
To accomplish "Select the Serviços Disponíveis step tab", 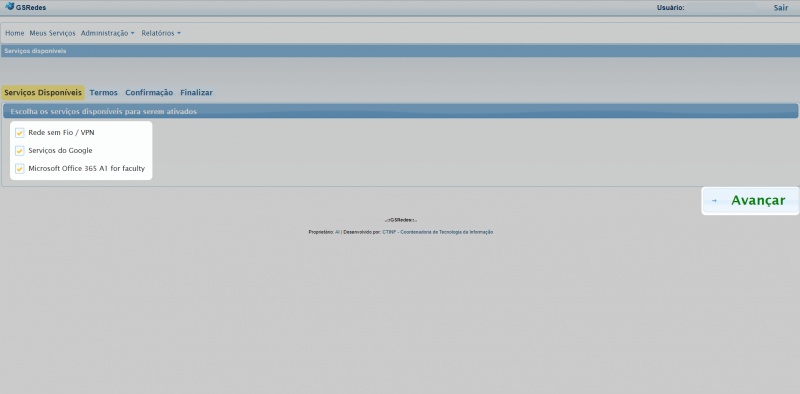I will pos(43,92).
